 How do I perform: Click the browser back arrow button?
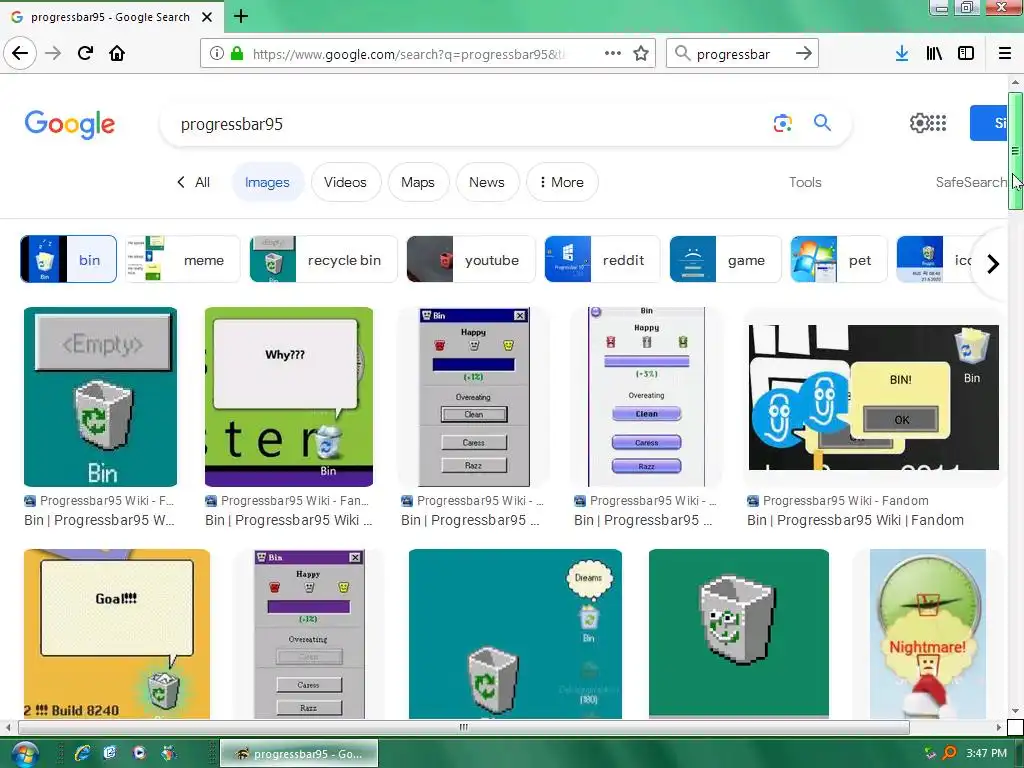20,53
